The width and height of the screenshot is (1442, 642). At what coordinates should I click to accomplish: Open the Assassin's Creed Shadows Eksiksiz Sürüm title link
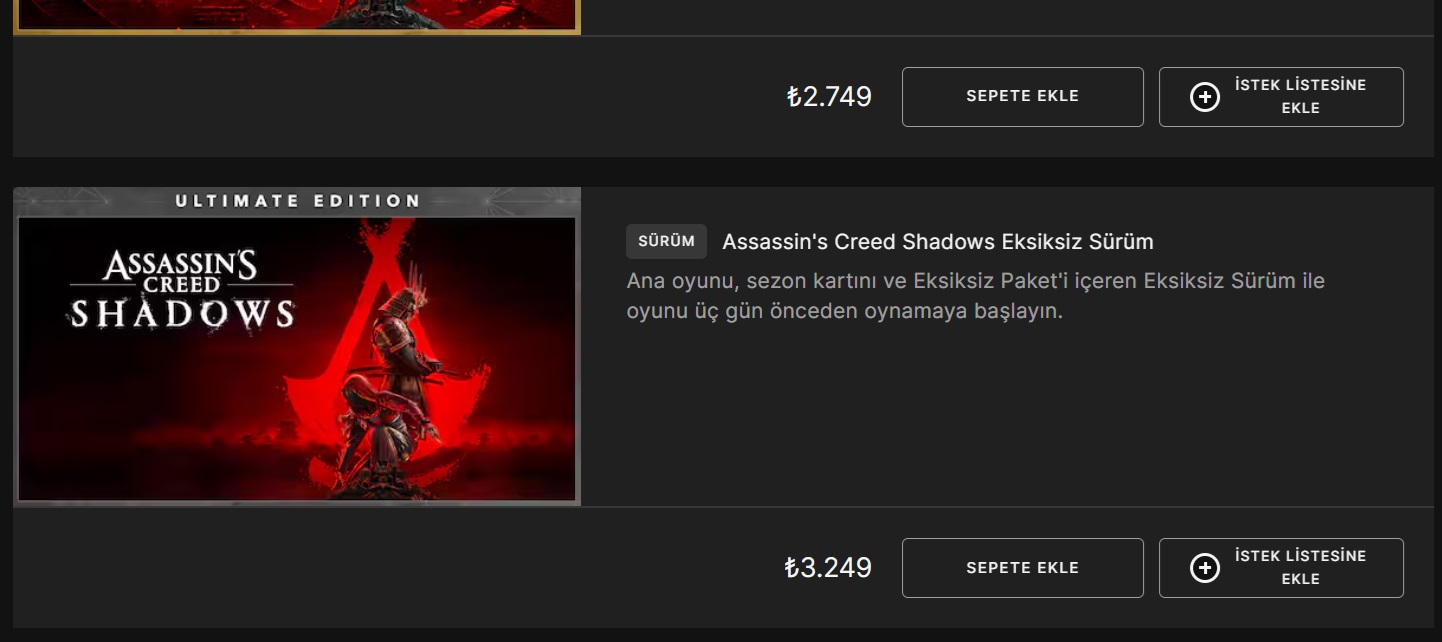click(x=938, y=242)
